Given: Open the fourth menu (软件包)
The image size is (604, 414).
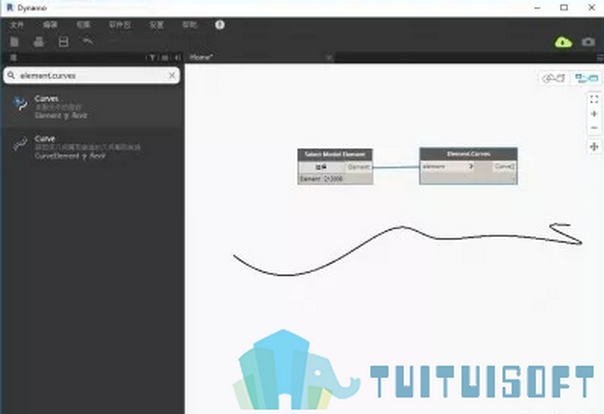Looking at the screenshot, I should point(120,25).
